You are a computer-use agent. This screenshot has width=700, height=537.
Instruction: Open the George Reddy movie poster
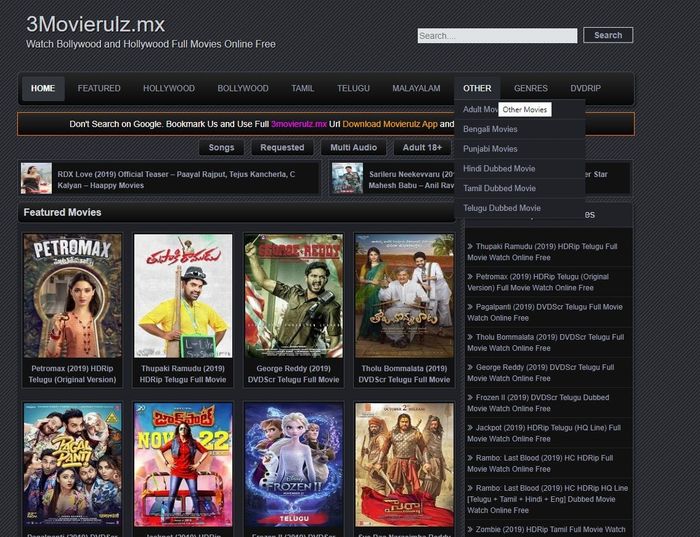(x=293, y=296)
